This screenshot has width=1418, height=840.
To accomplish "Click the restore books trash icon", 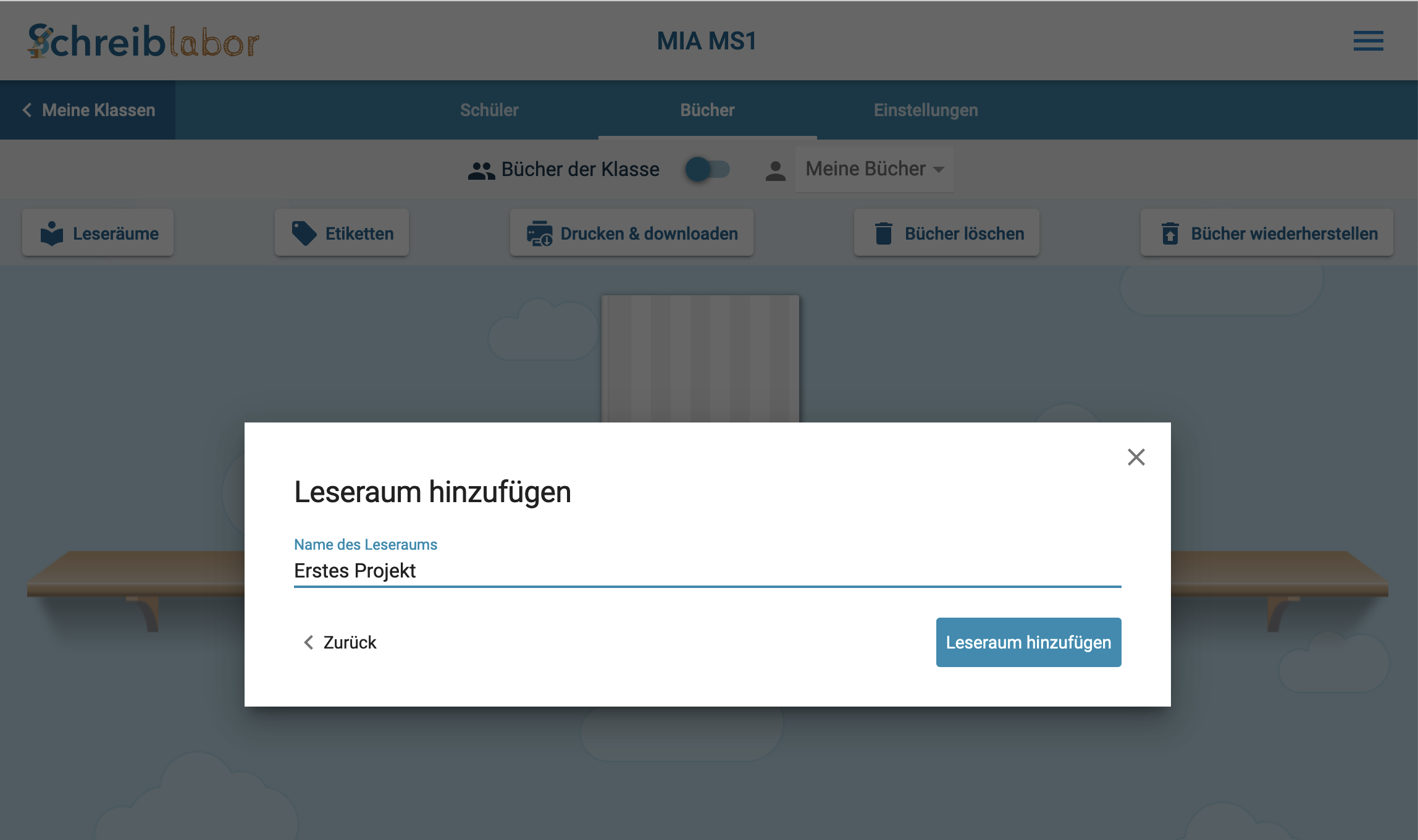I will 1170,233.
